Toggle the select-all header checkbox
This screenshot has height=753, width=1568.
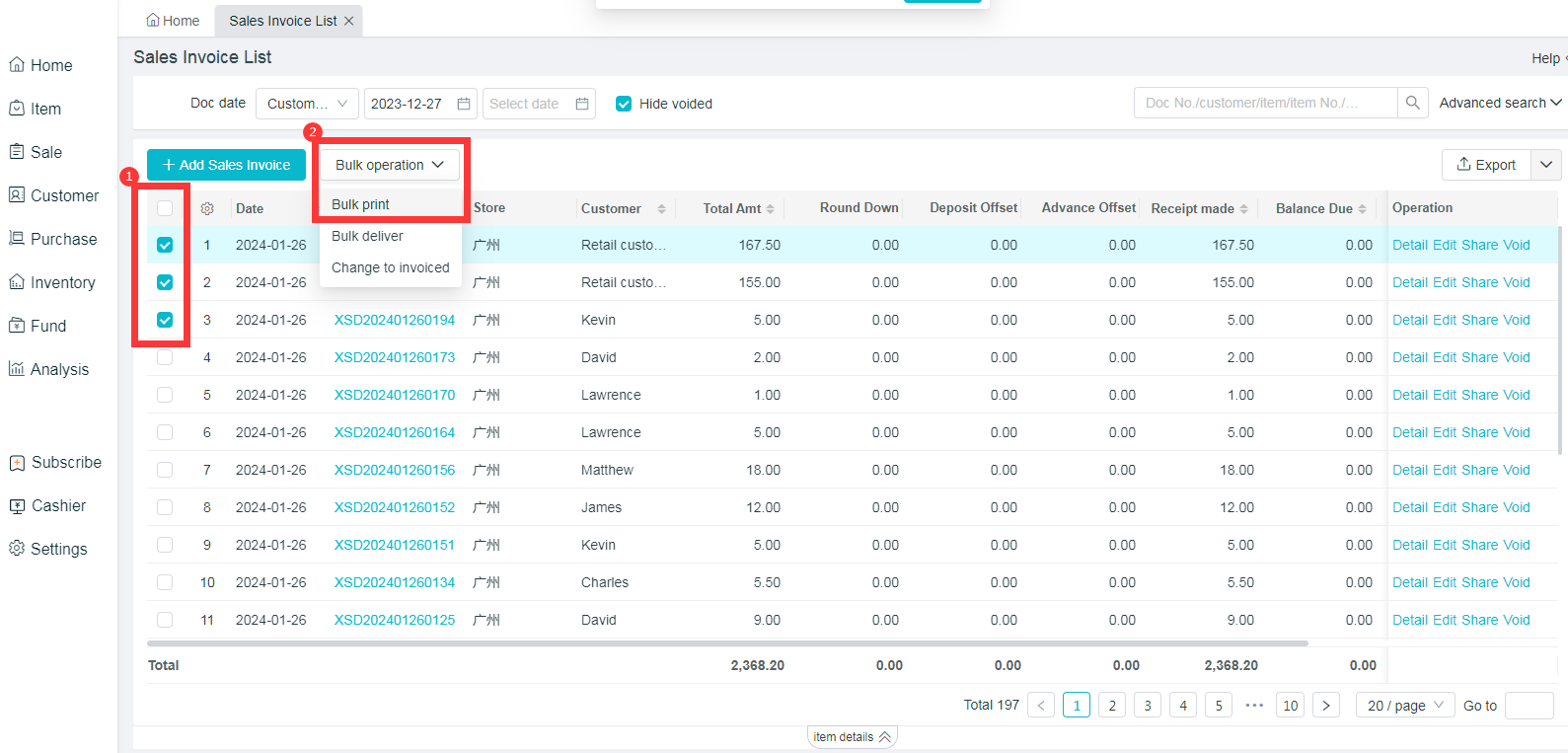click(x=165, y=208)
